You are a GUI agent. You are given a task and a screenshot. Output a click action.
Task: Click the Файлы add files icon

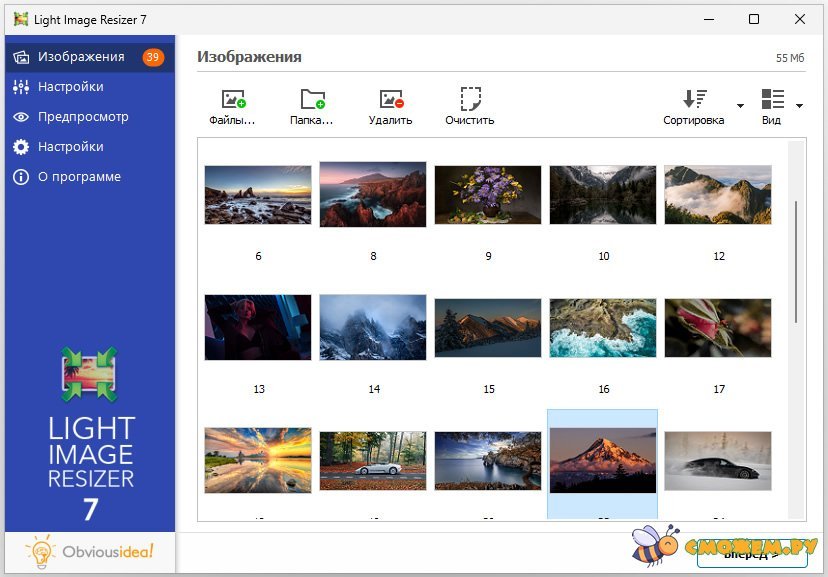point(233,99)
